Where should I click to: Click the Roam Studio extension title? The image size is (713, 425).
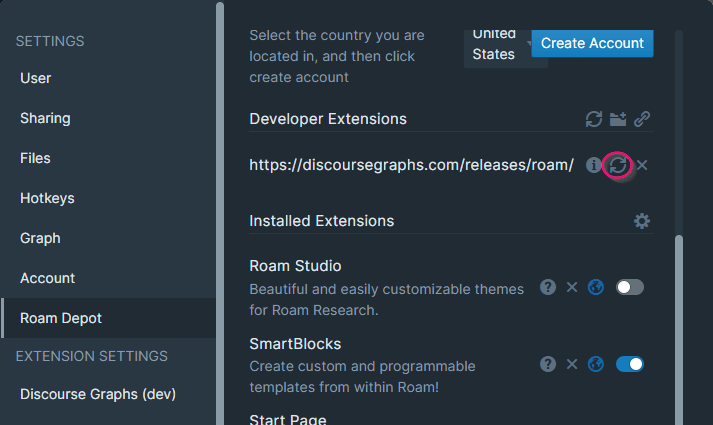click(295, 266)
